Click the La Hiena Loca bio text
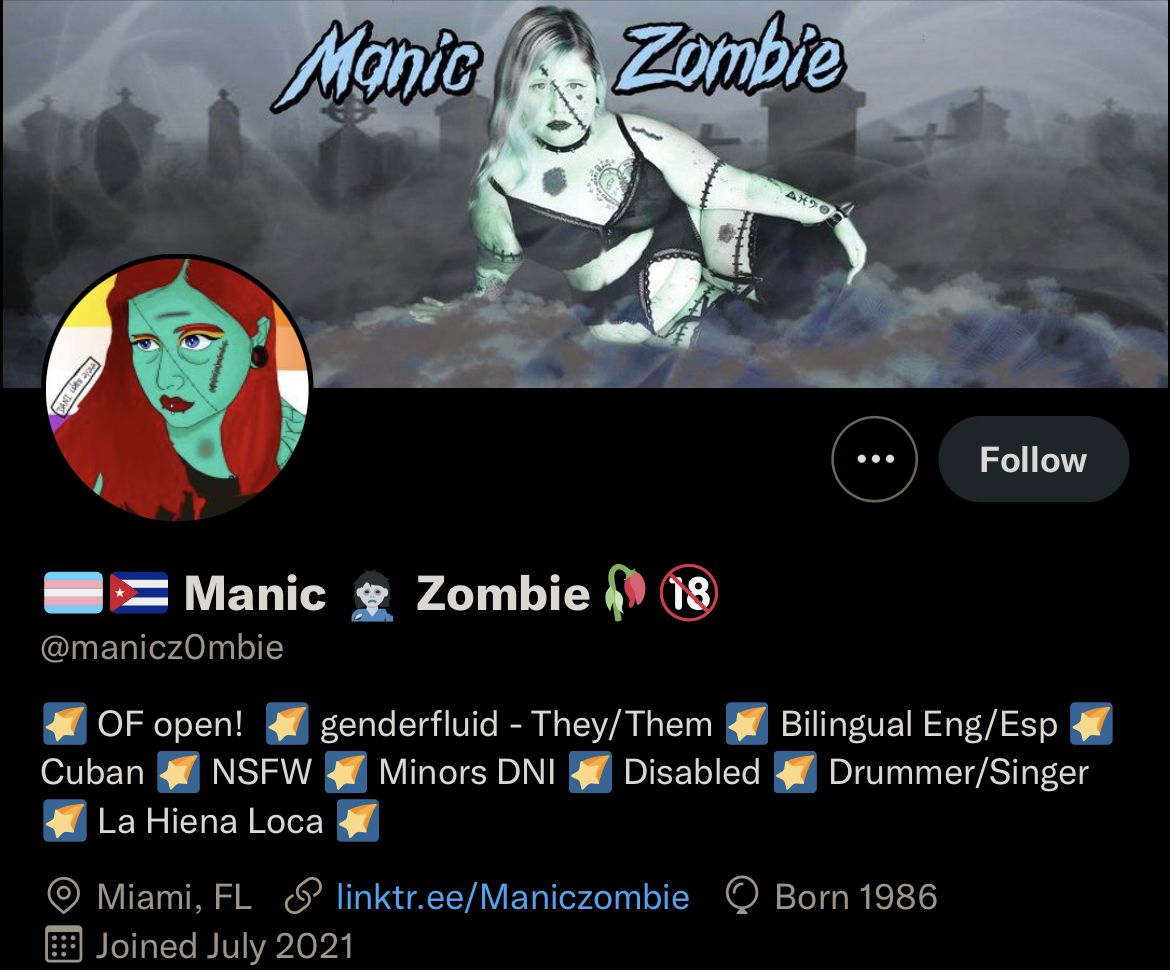Screen dimensions: 1170x970 (210, 822)
